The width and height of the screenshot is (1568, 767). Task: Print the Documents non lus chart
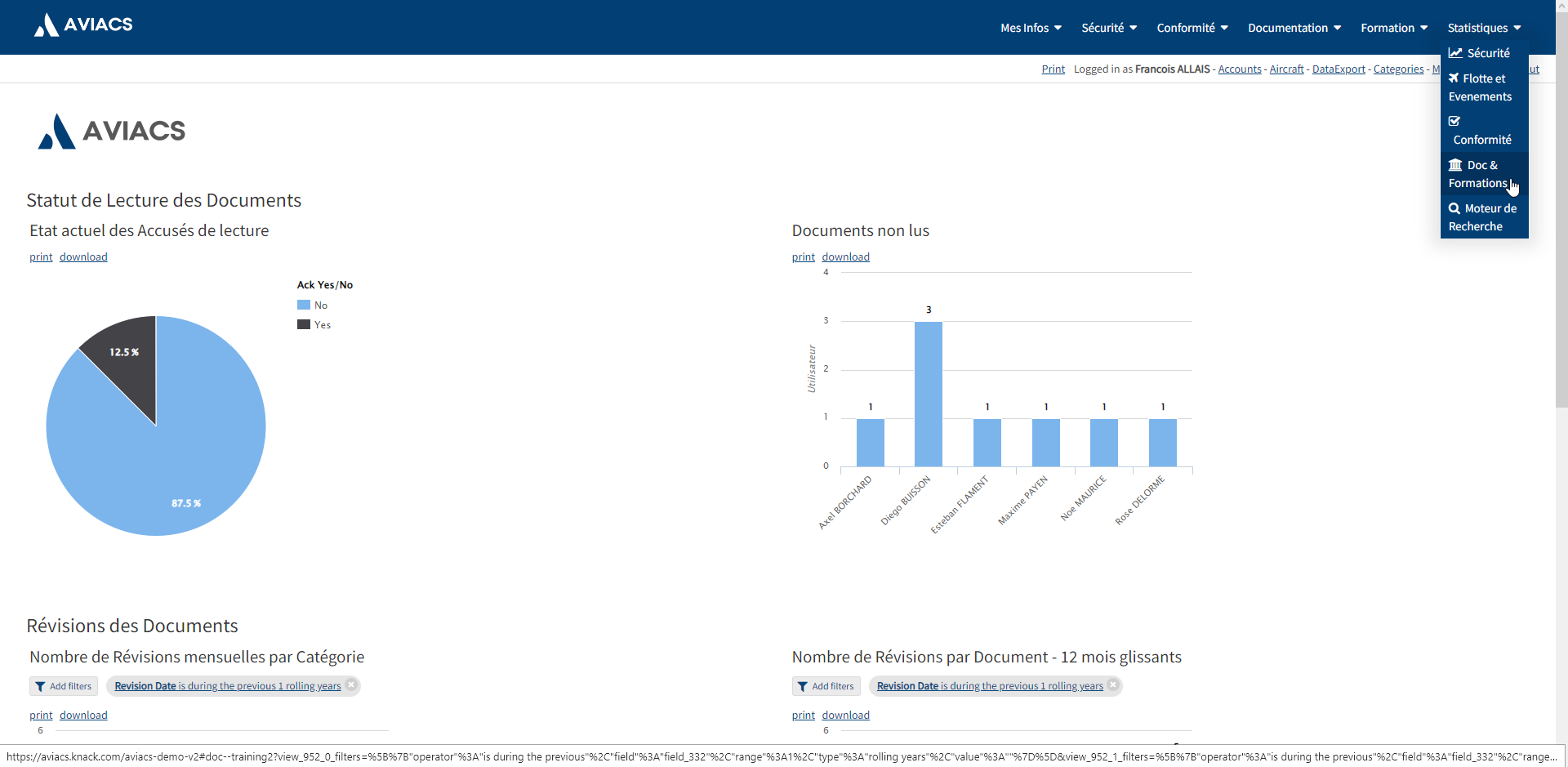coord(803,257)
